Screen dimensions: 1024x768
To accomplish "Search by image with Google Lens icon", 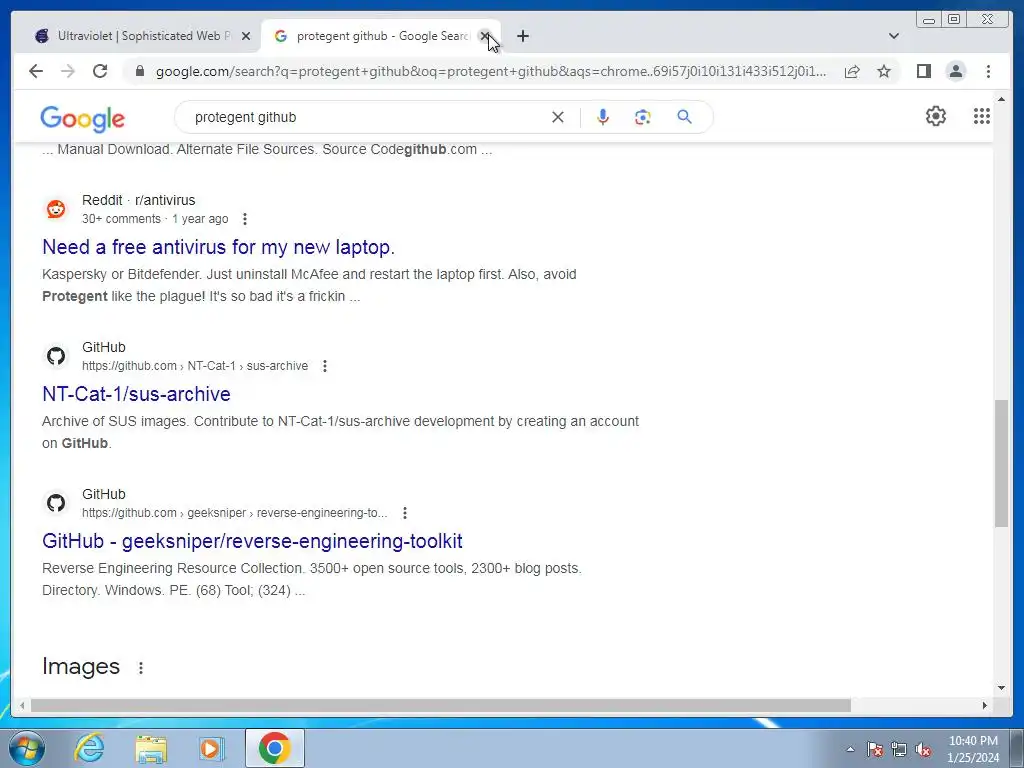I will (643, 117).
